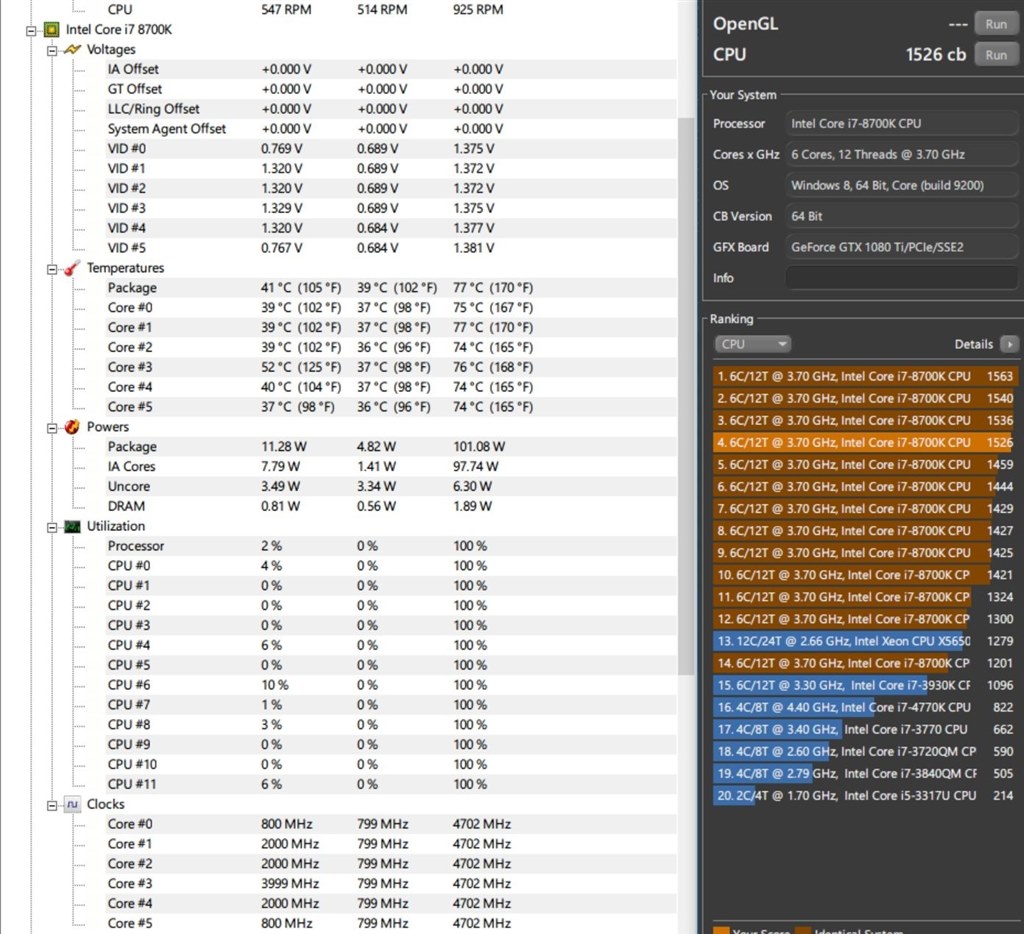Image resolution: width=1024 pixels, height=934 pixels.
Task: Select ranking entry 16 Core i7-4770K
Action: point(864,707)
